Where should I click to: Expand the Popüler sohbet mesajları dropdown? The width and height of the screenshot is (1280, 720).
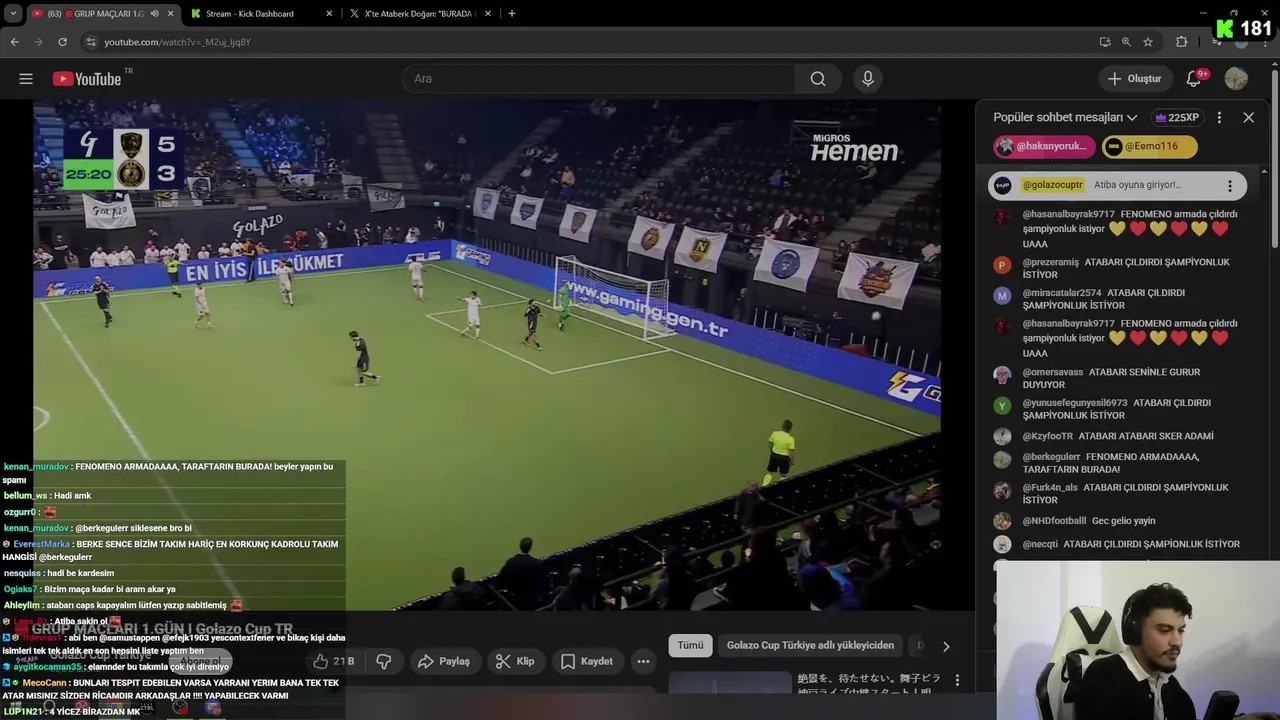pyautogui.click(x=1065, y=117)
